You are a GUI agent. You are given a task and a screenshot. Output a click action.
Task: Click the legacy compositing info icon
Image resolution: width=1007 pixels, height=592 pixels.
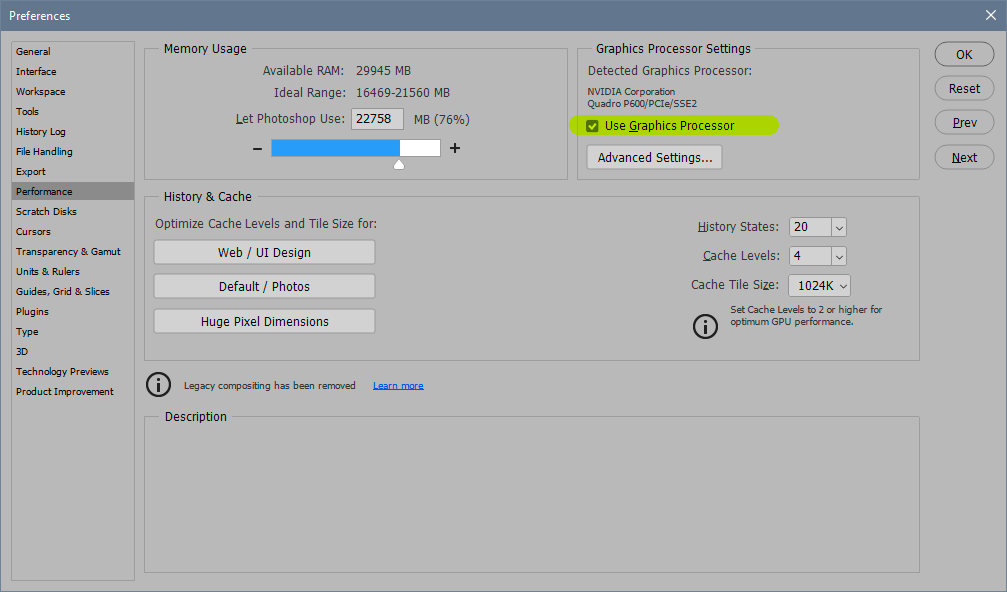[x=158, y=384]
